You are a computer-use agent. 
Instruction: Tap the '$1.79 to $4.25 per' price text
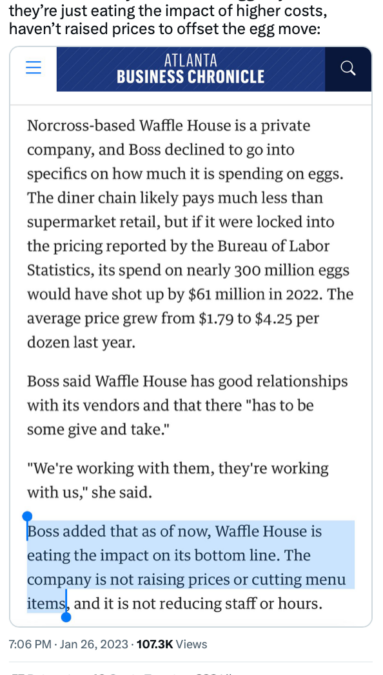[259, 319]
